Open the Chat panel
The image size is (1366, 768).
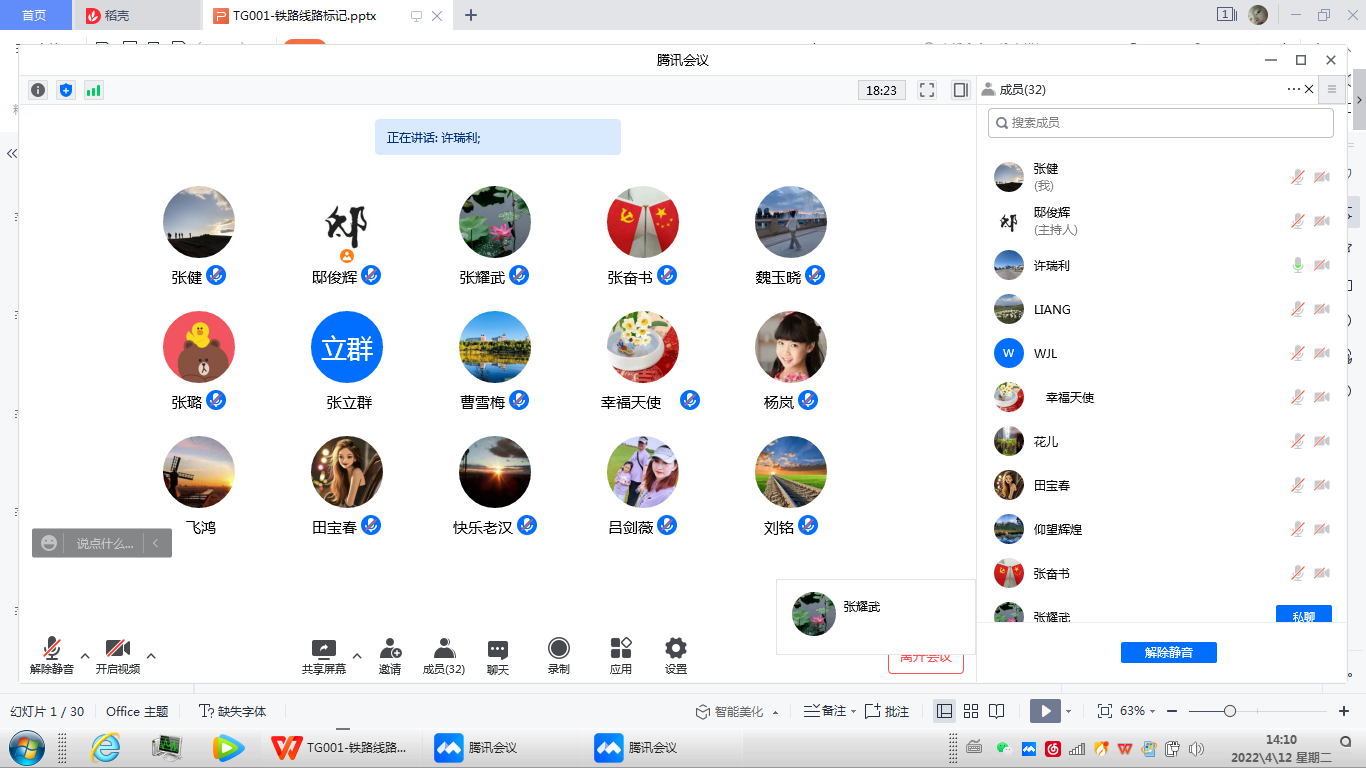(498, 655)
